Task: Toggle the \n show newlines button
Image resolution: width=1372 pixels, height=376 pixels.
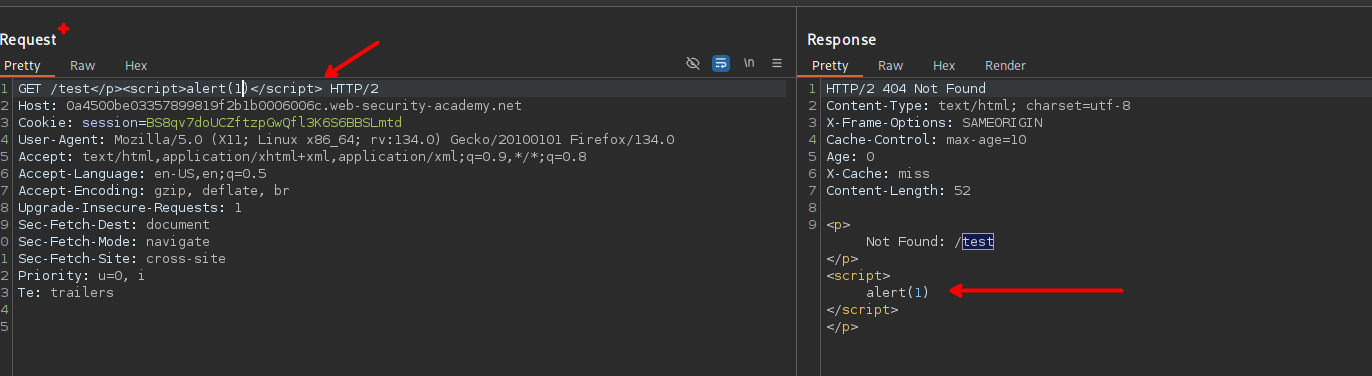Action: point(748,64)
